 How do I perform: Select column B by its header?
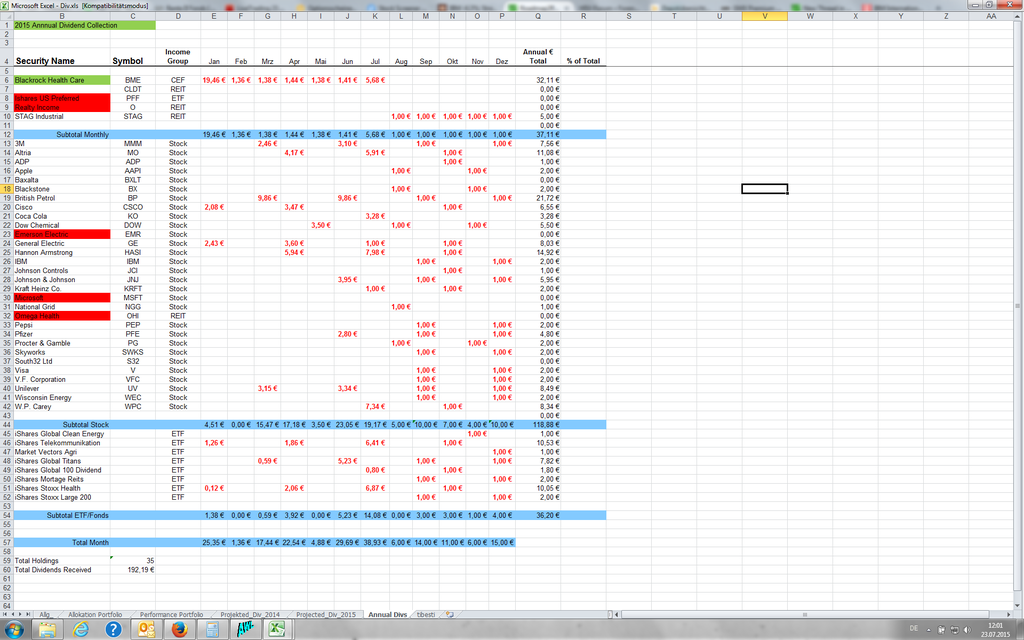click(x=62, y=16)
